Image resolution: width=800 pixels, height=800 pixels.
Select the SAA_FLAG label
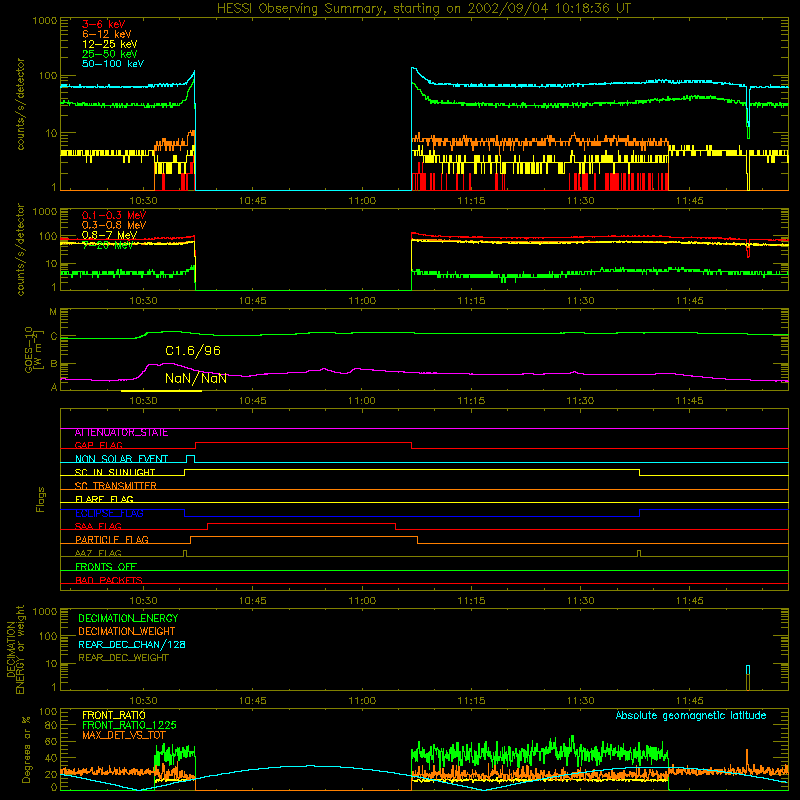click(x=98, y=526)
